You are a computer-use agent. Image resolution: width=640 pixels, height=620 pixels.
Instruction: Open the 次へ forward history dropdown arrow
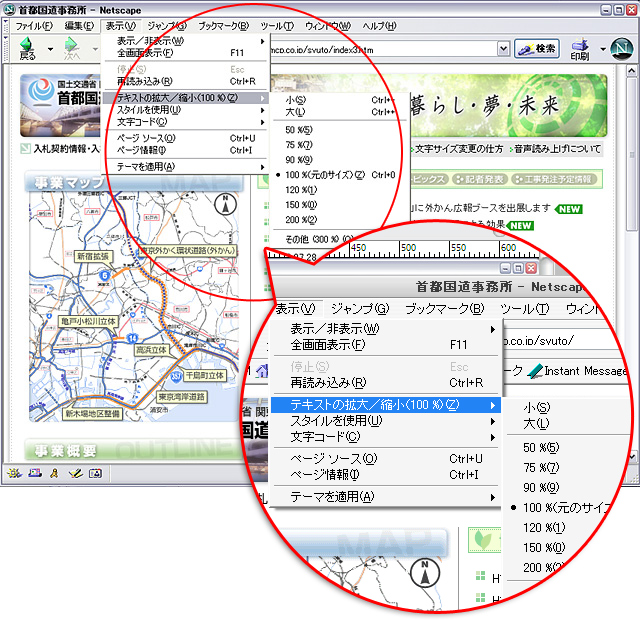point(95,49)
